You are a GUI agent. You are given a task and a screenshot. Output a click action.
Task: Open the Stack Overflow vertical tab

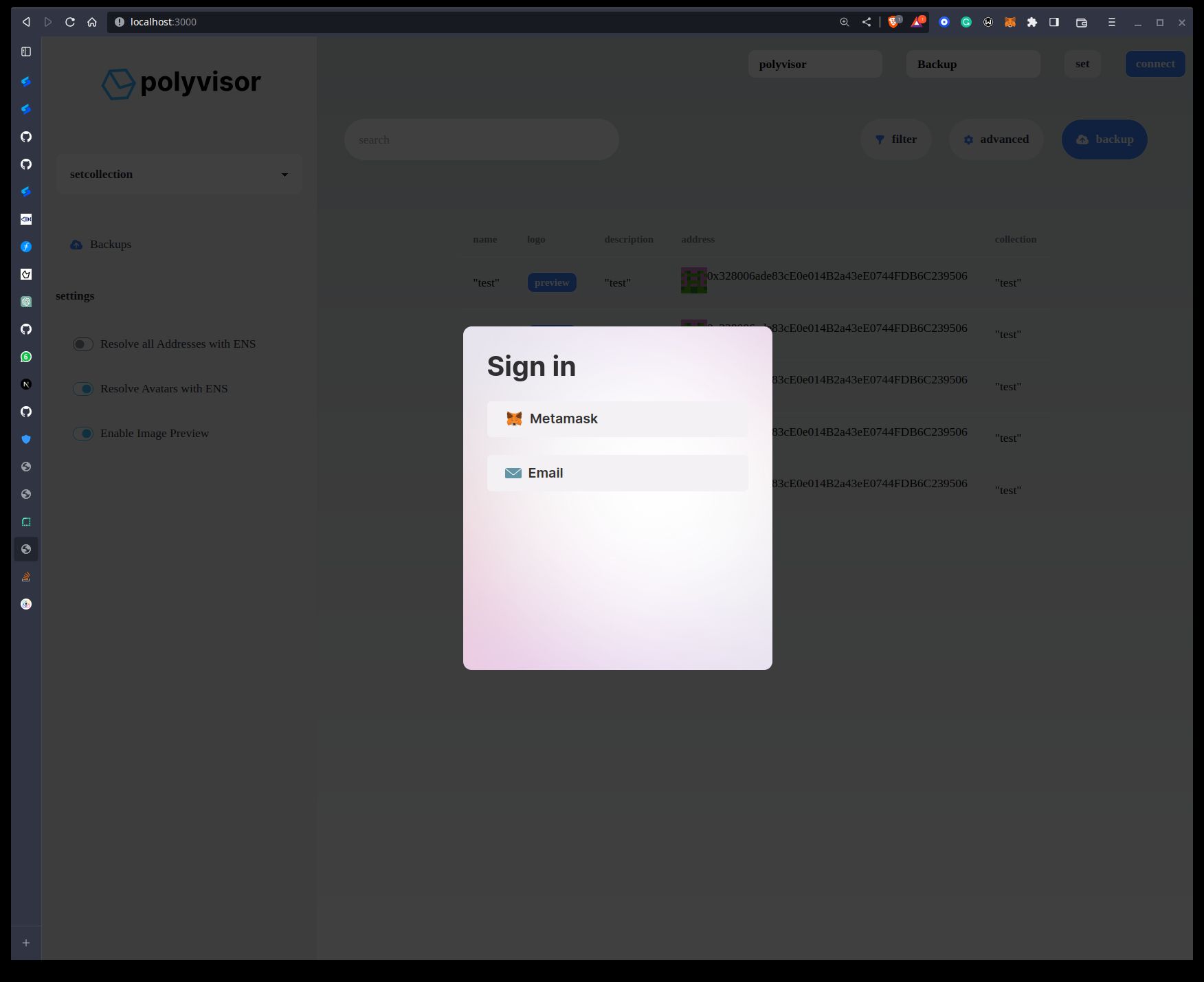[x=26, y=577]
